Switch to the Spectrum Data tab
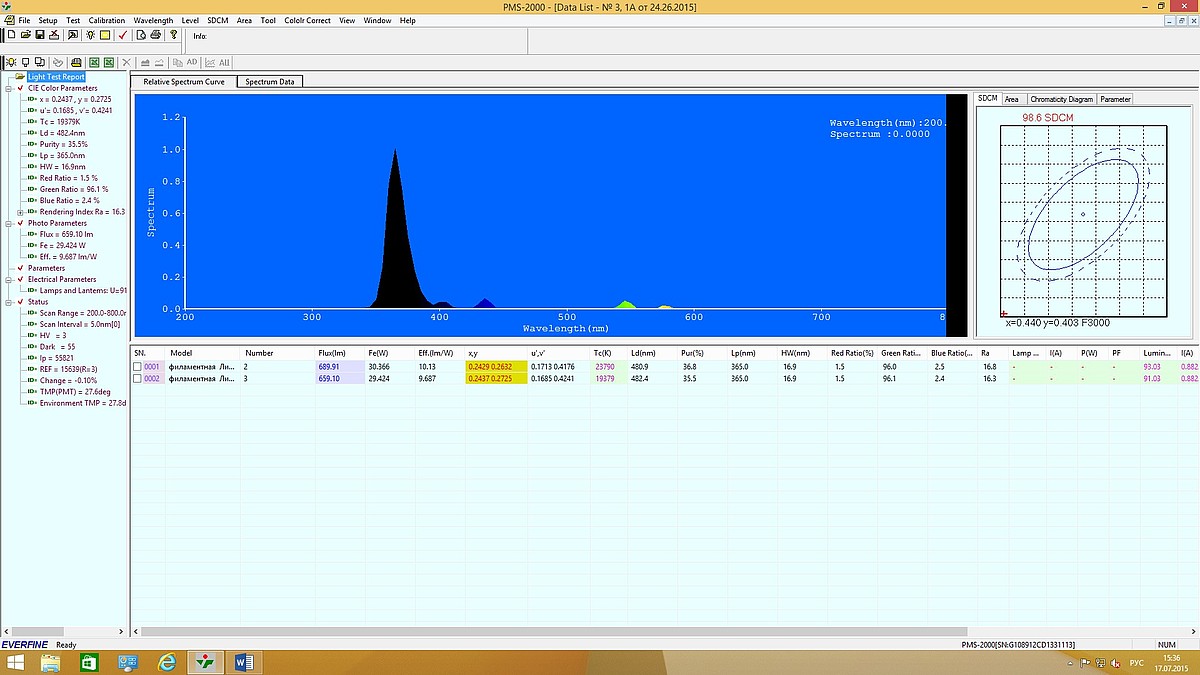This screenshot has width=1200, height=675. pyautogui.click(x=270, y=82)
